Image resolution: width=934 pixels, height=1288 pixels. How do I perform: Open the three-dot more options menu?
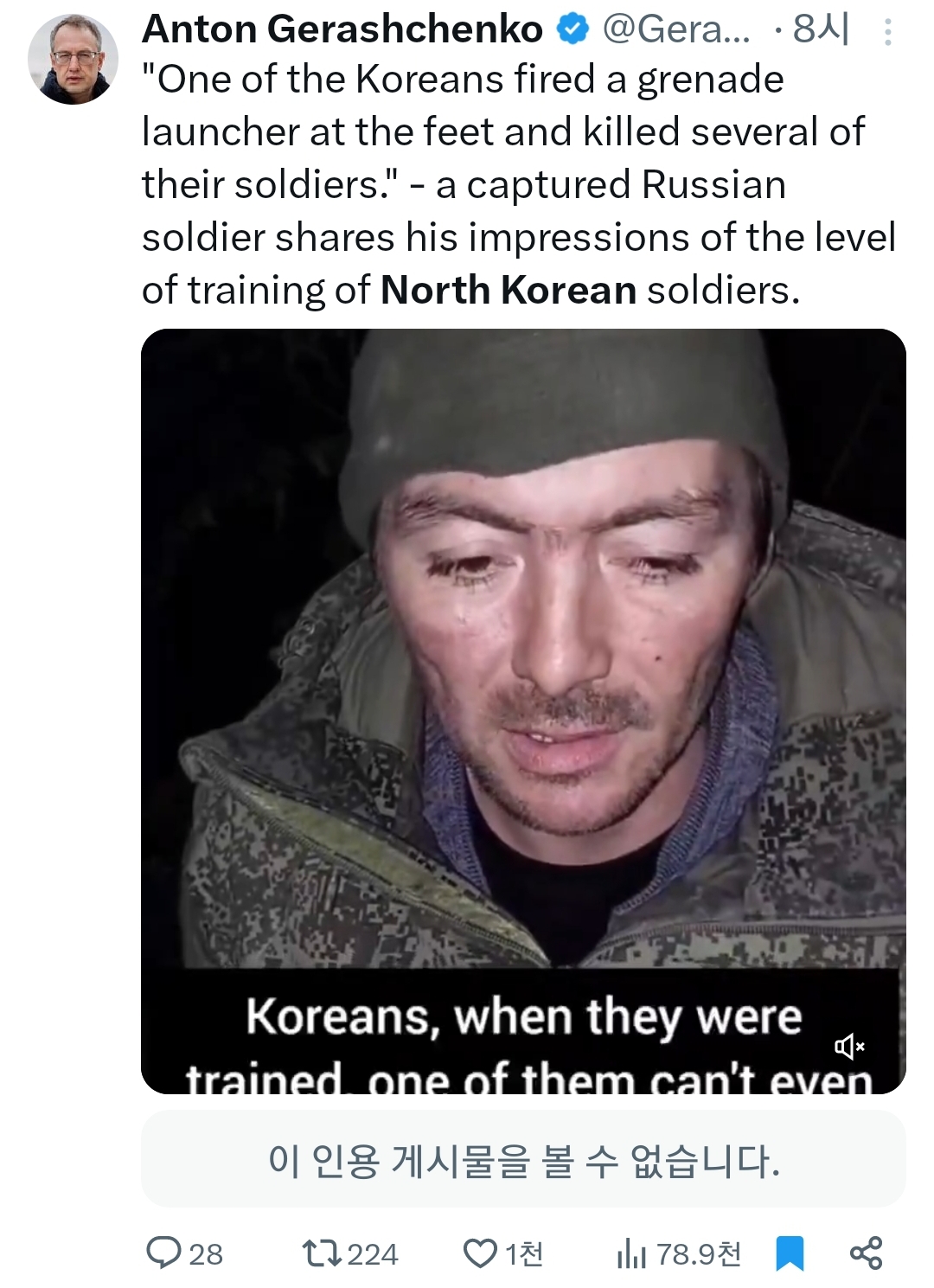pos(887,32)
